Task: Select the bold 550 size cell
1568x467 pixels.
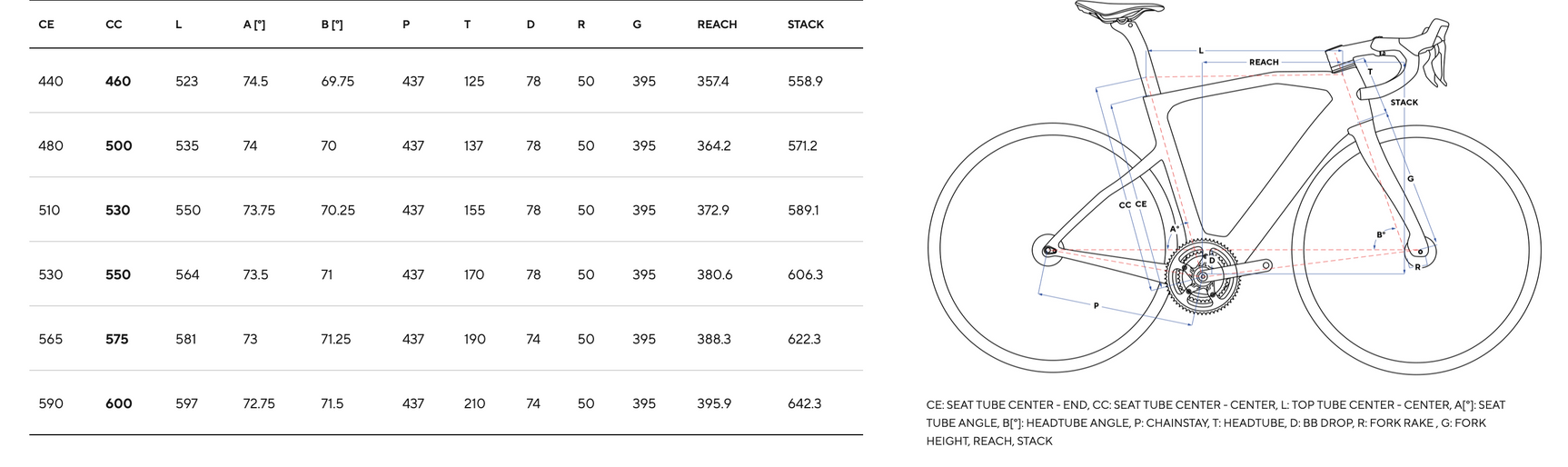Action: 118,274
